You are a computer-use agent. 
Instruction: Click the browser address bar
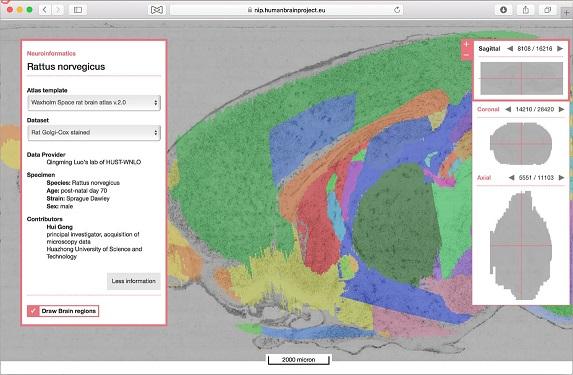tap(287, 10)
